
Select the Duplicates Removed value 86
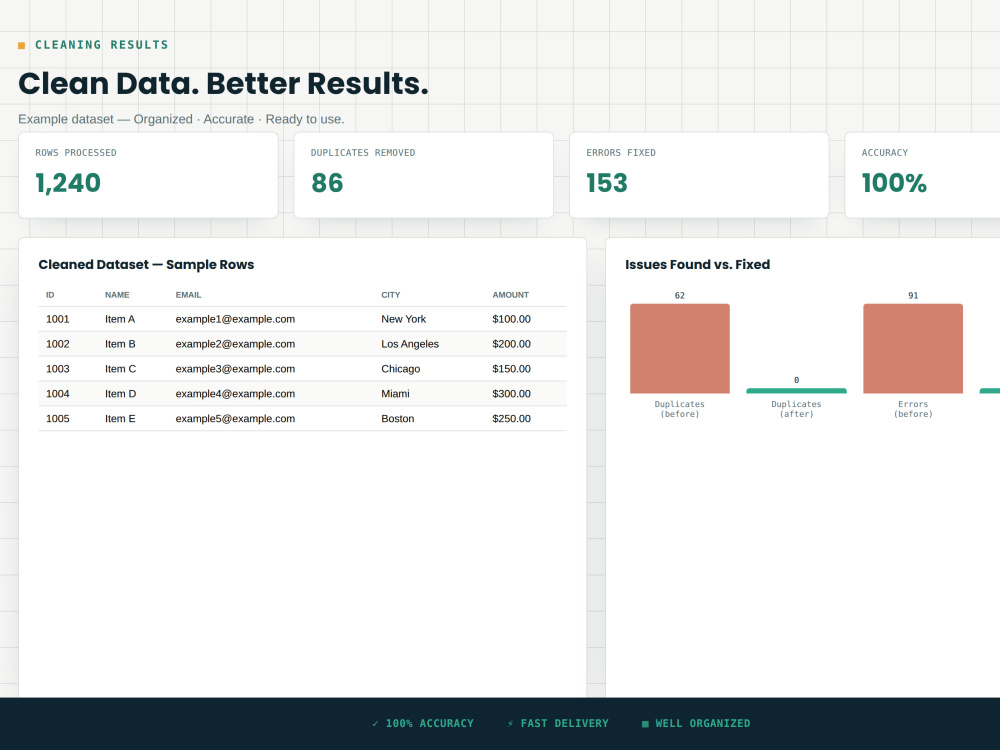coord(327,183)
